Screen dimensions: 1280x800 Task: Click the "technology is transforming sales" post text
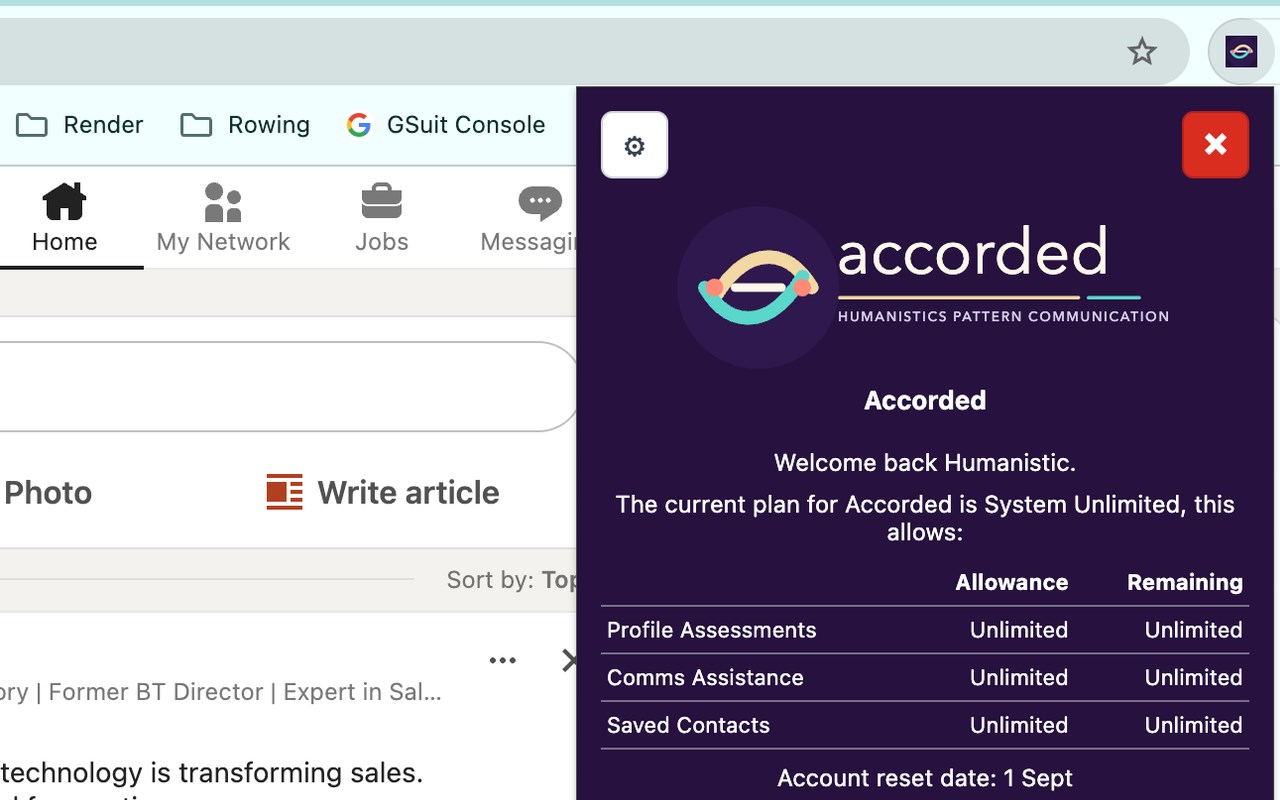click(x=212, y=772)
